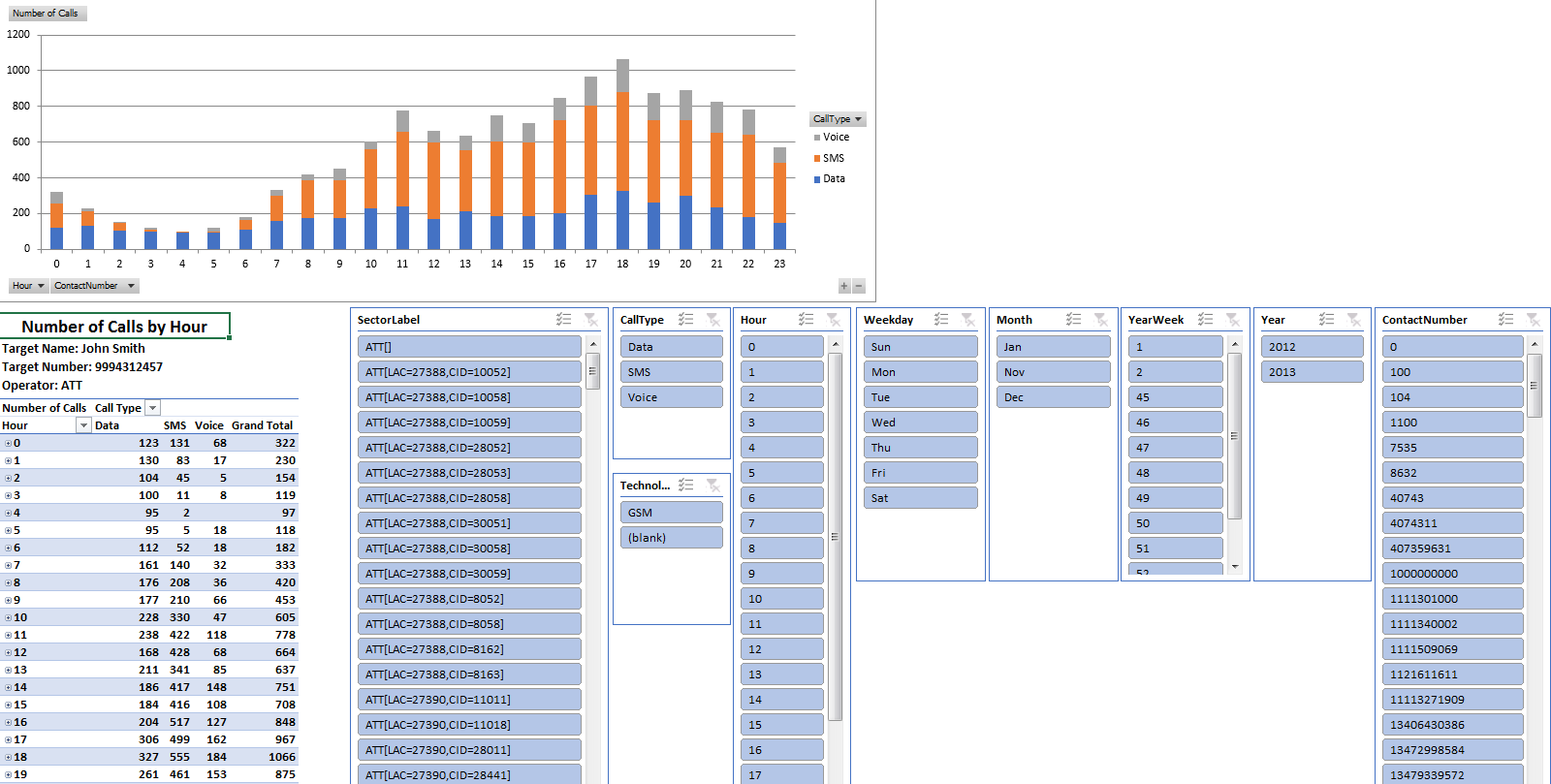Turn on multi-select for Month slicer
The height and width of the screenshot is (784, 1551).
pyautogui.click(x=1073, y=320)
